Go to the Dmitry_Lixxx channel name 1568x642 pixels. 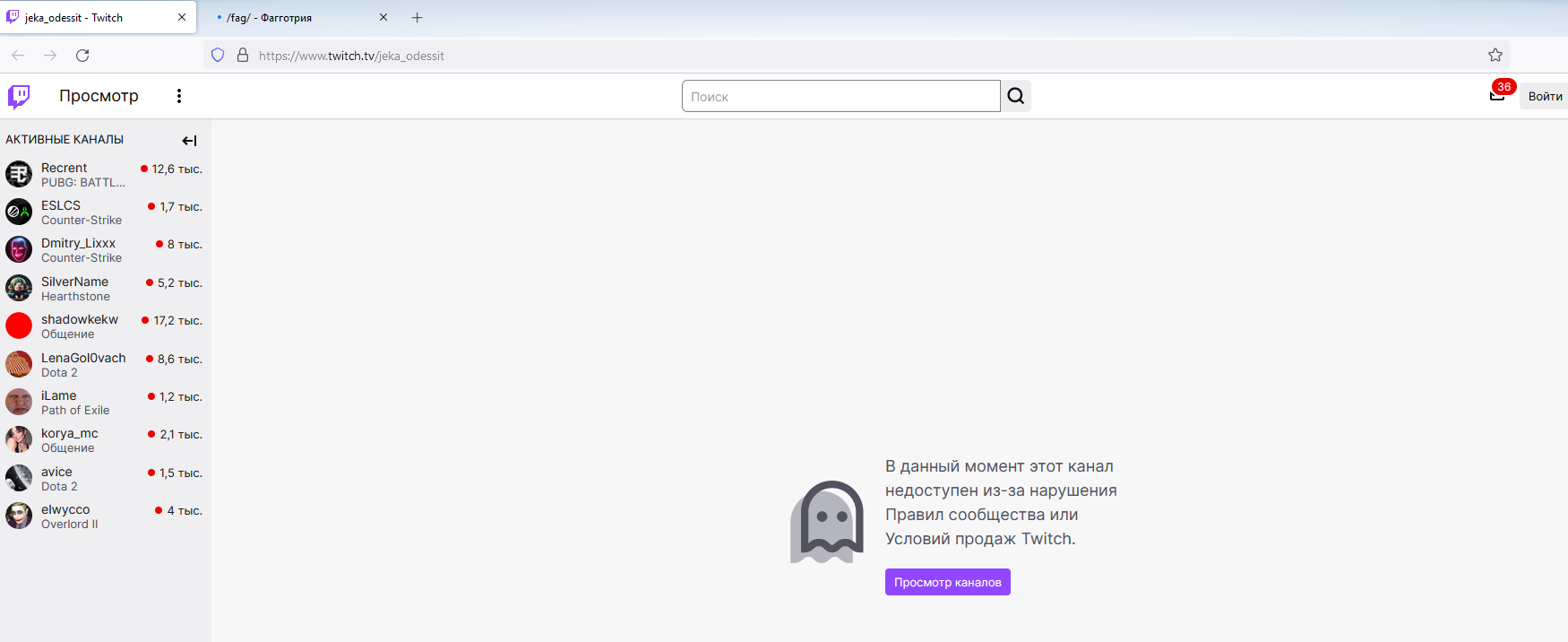[x=78, y=243]
